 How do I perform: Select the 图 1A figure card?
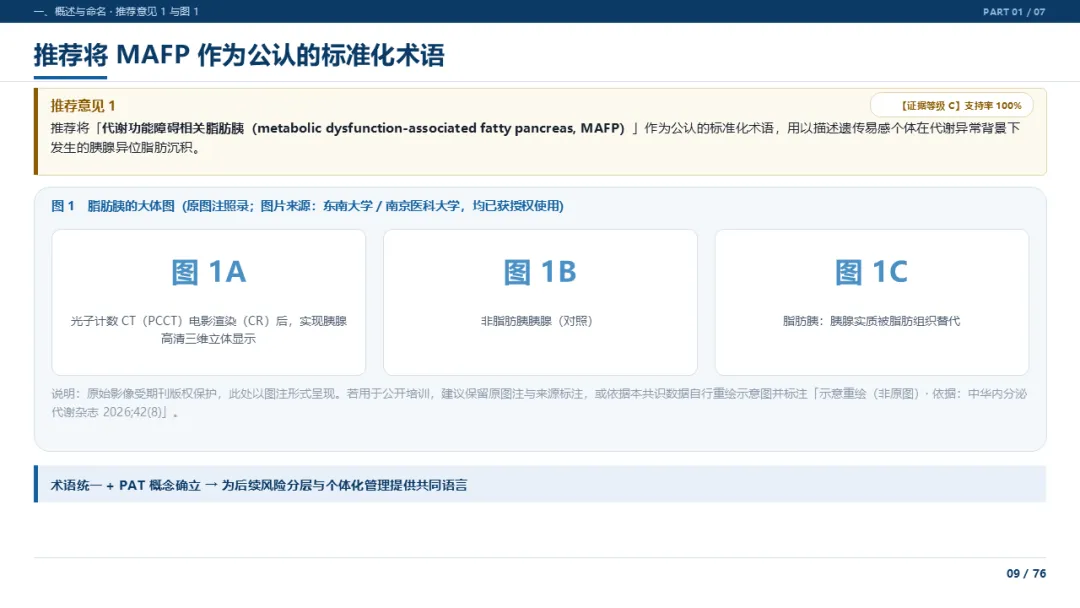[x=209, y=302]
